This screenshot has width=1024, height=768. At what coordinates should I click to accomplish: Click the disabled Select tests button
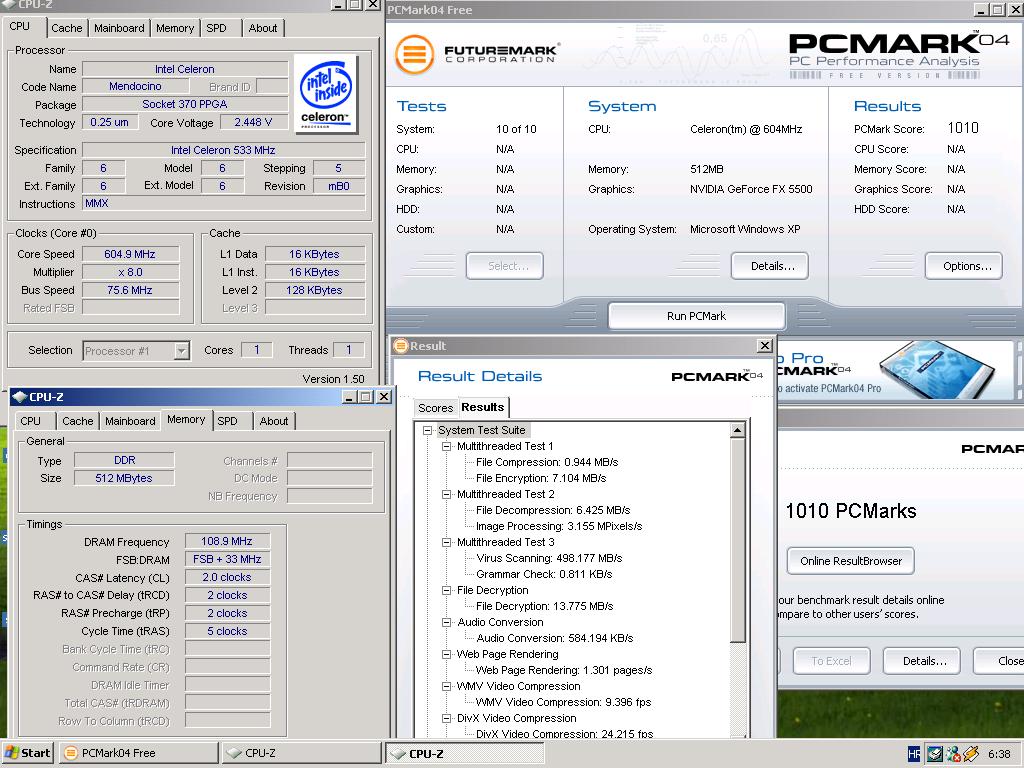[505, 266]
